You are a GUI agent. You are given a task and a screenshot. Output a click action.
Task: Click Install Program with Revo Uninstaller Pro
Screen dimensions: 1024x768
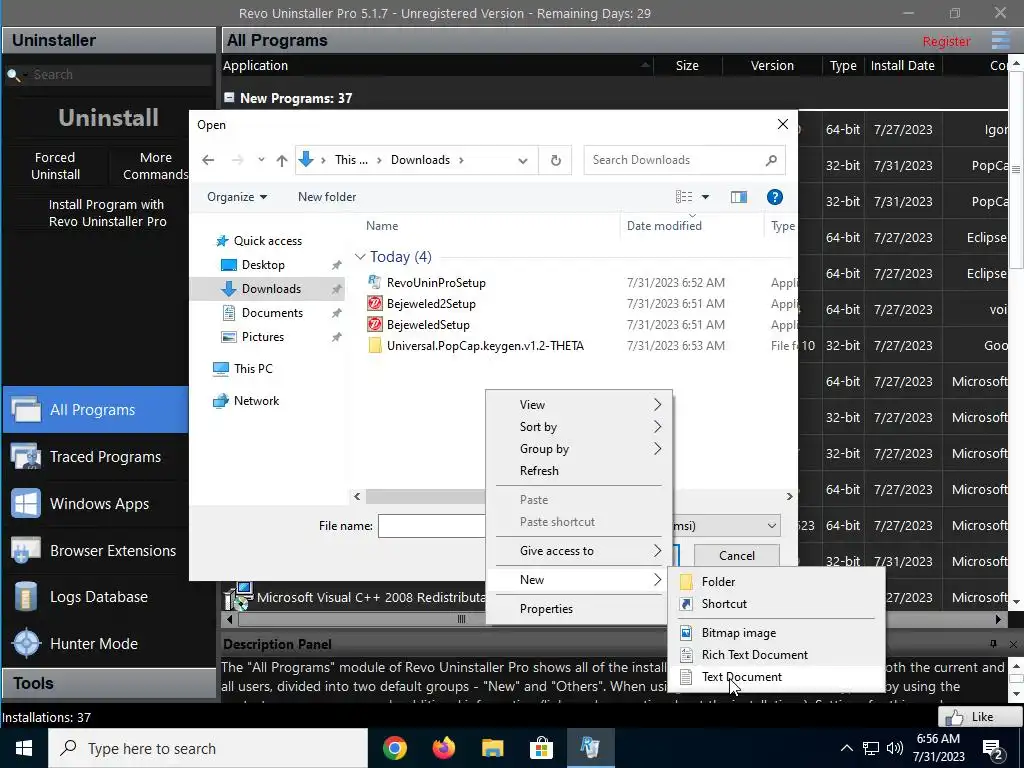point(108,213)
